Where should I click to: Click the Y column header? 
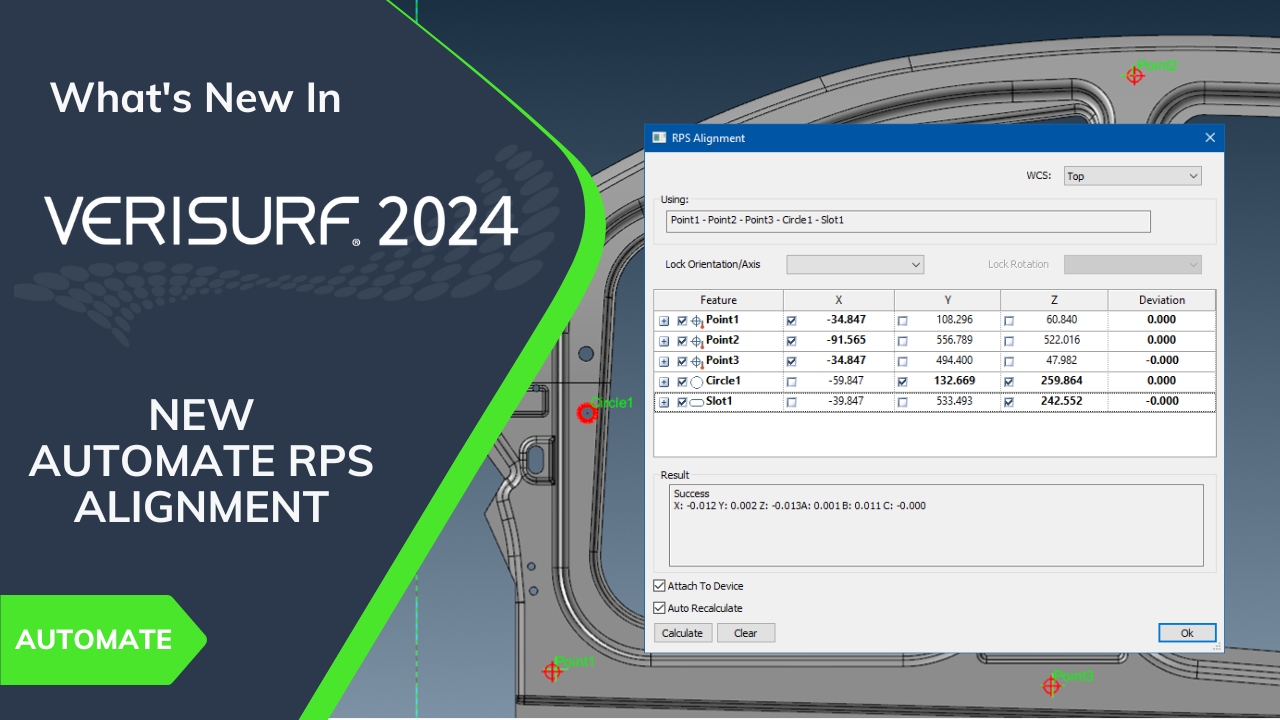click(x=947, y=300)
